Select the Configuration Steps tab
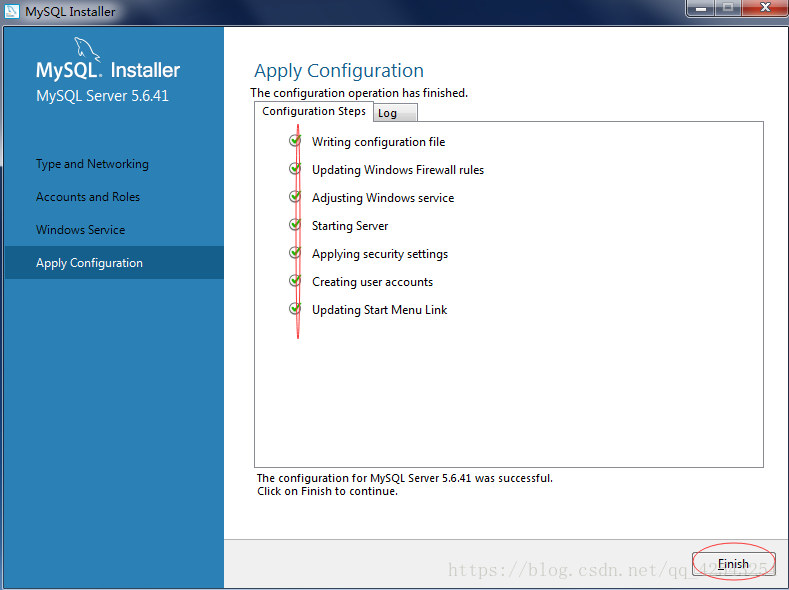This screenshot has height=590, width=789. 313,111
